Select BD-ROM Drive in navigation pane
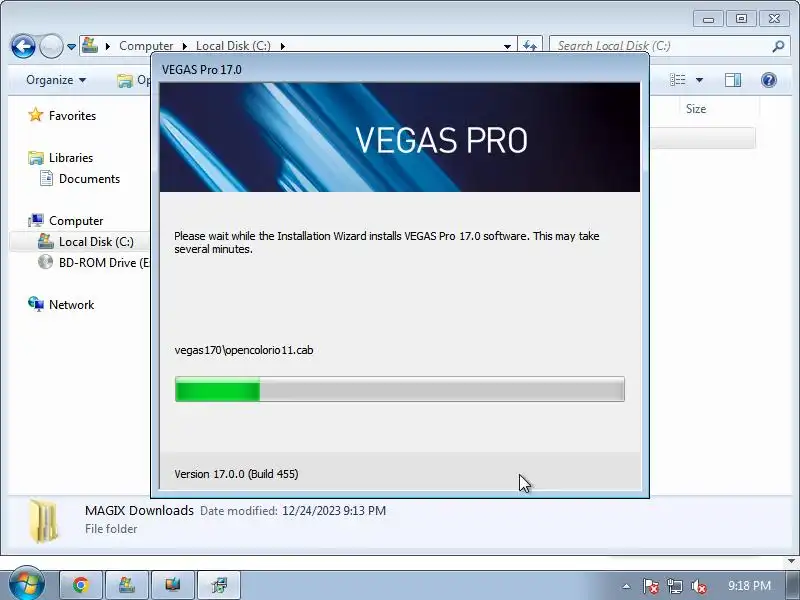Screen dimensions: 800x600 (104, 263)
